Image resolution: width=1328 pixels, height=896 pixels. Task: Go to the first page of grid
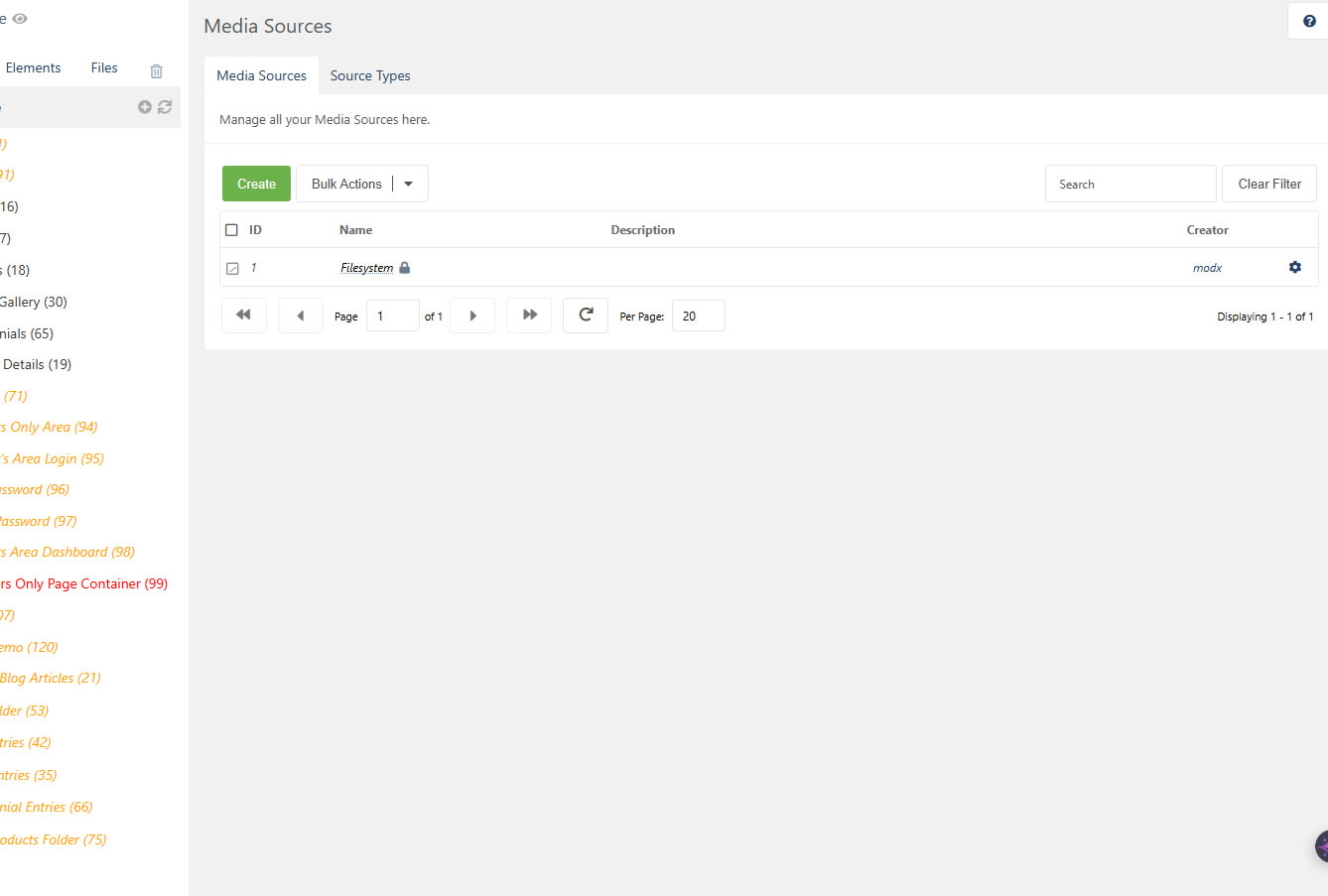point(243,316)
